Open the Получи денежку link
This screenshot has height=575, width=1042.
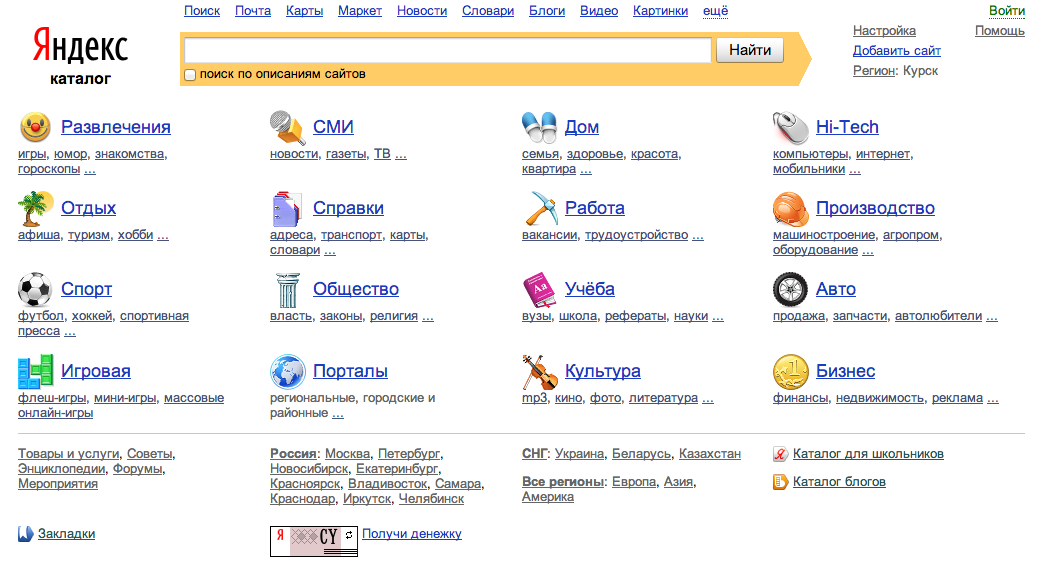coord(411,534)
